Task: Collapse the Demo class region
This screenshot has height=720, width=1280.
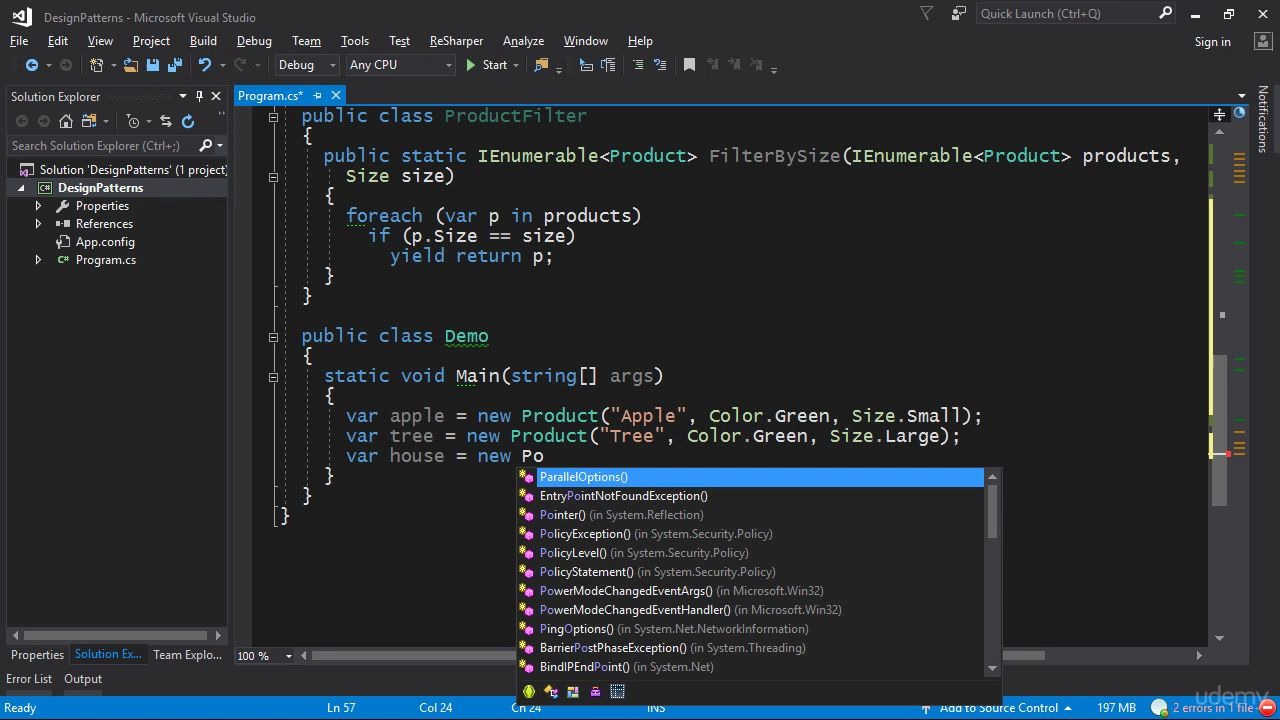Action: pyautogui.click(x=273, y=335)
